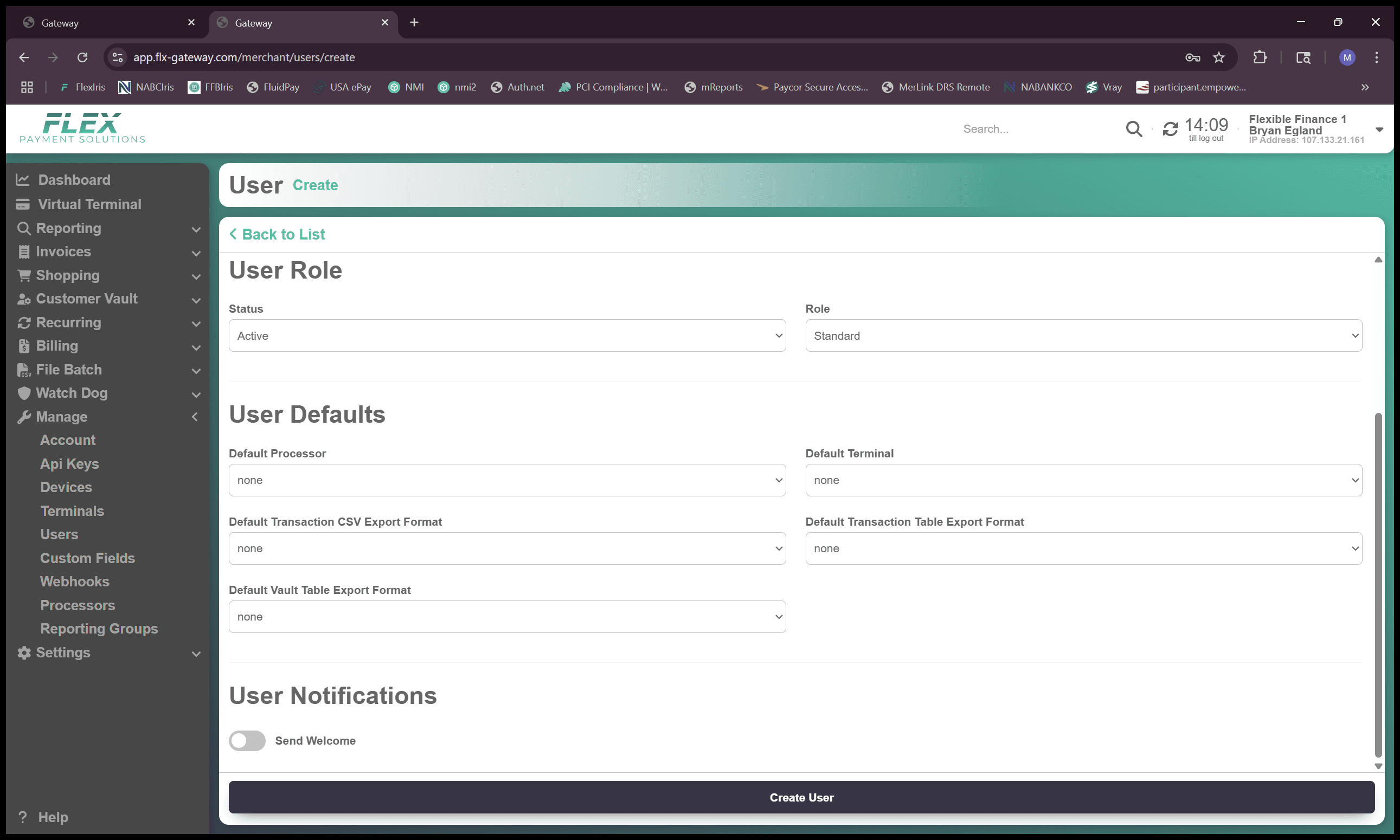1400x840 pixels.
Task: Refresh the logout timer via circular arrows
Action: pyautogui.click(x=1170, y=129)
